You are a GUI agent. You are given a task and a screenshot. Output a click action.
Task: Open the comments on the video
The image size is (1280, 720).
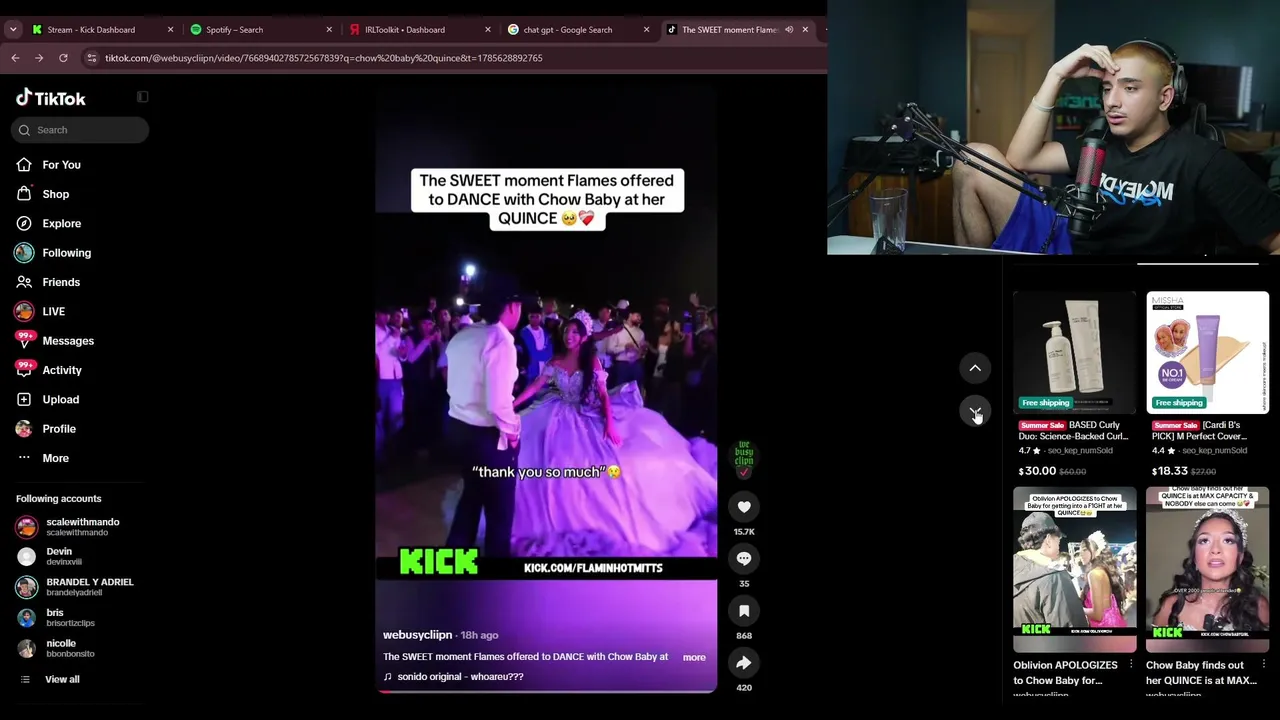(744, 559)
